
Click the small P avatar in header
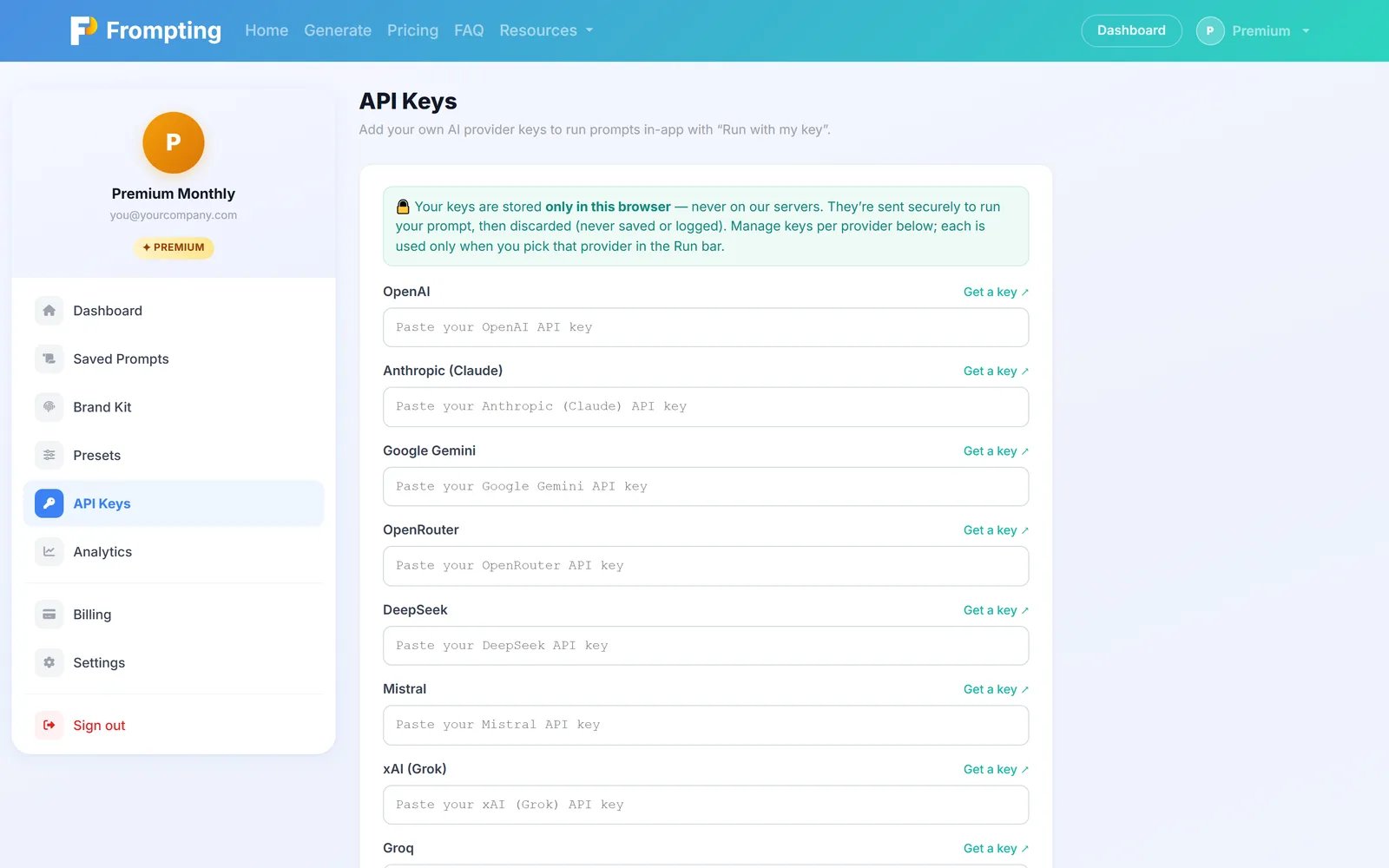pos(1210,30)
